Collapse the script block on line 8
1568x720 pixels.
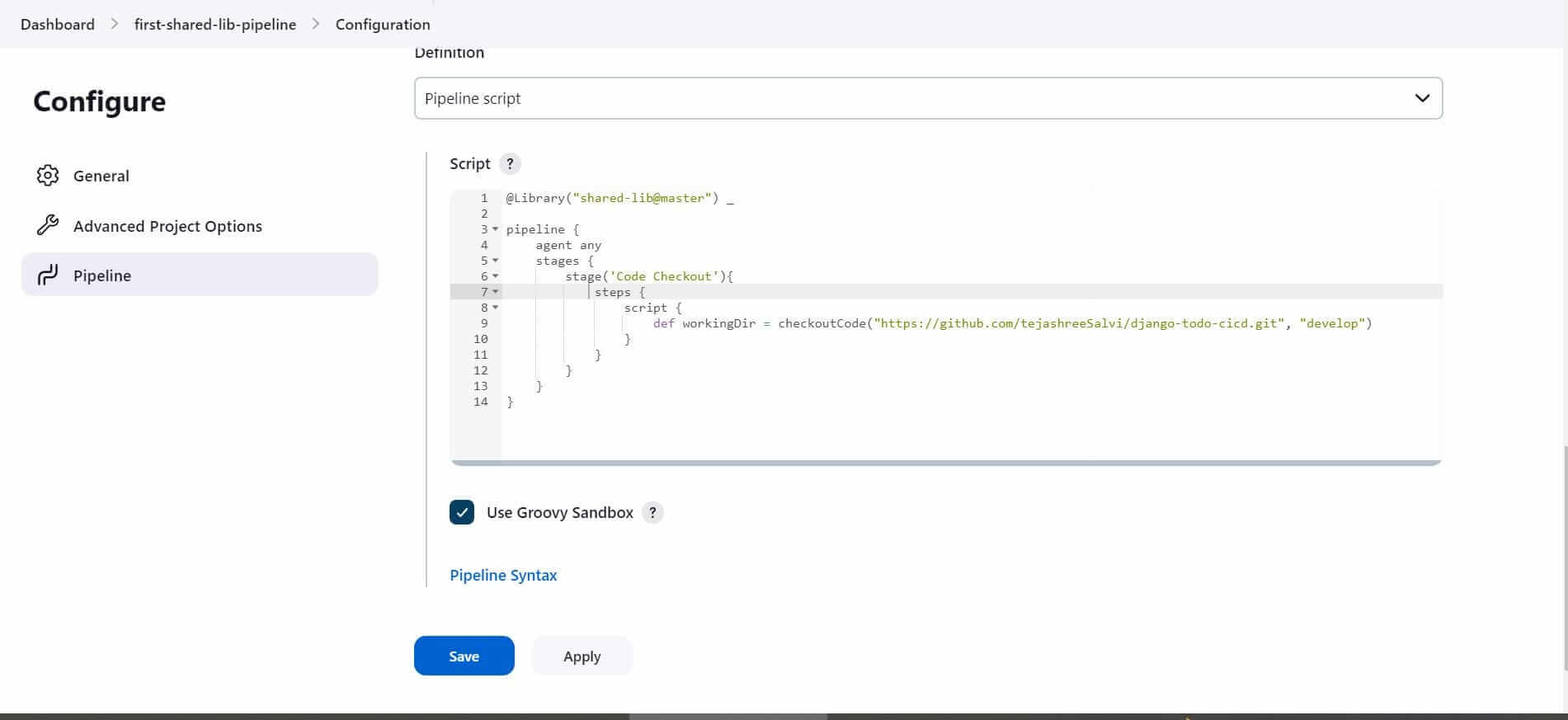coord(496,308)
